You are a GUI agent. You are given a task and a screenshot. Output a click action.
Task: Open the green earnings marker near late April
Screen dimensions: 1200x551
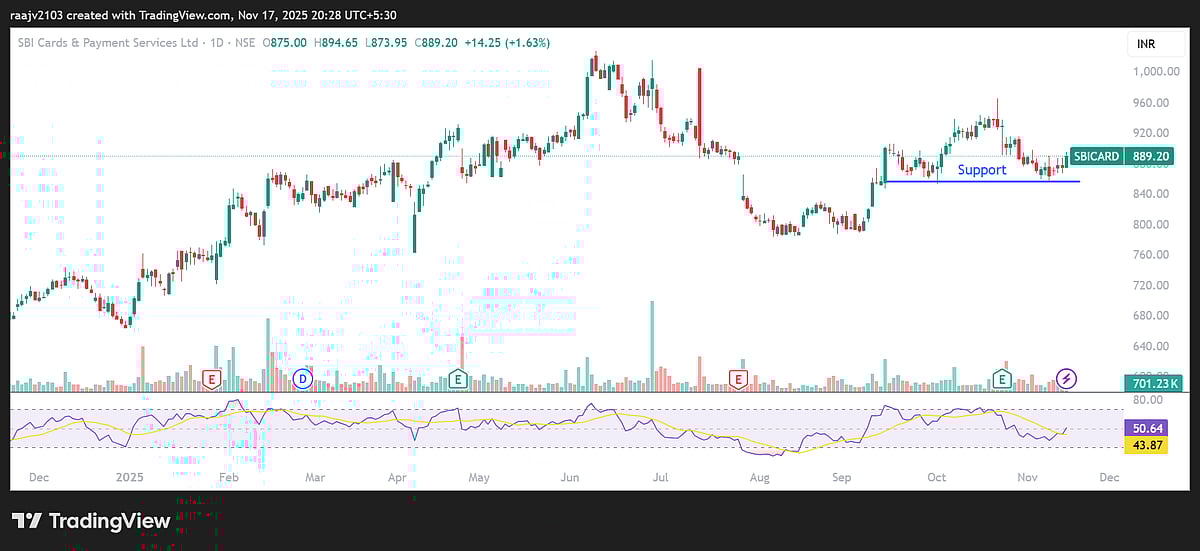(x=457, y=379)
